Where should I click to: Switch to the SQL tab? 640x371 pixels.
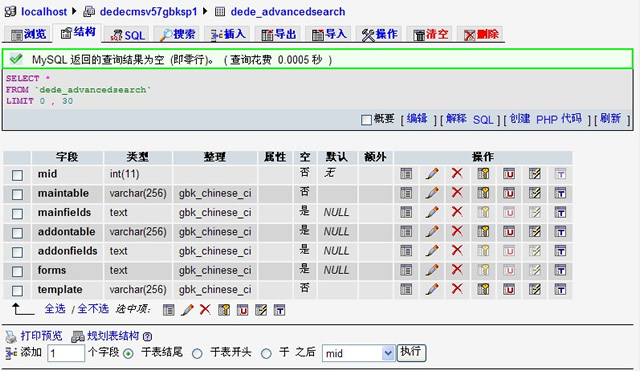(128, 35)
